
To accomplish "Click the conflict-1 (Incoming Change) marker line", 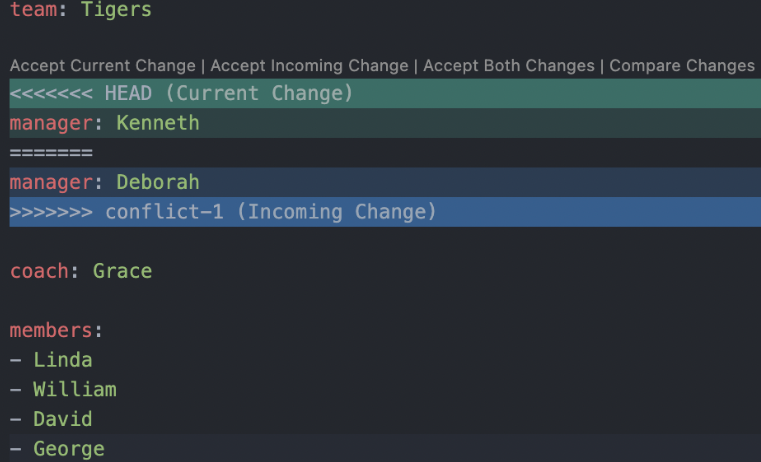I will tap(223, 212).
